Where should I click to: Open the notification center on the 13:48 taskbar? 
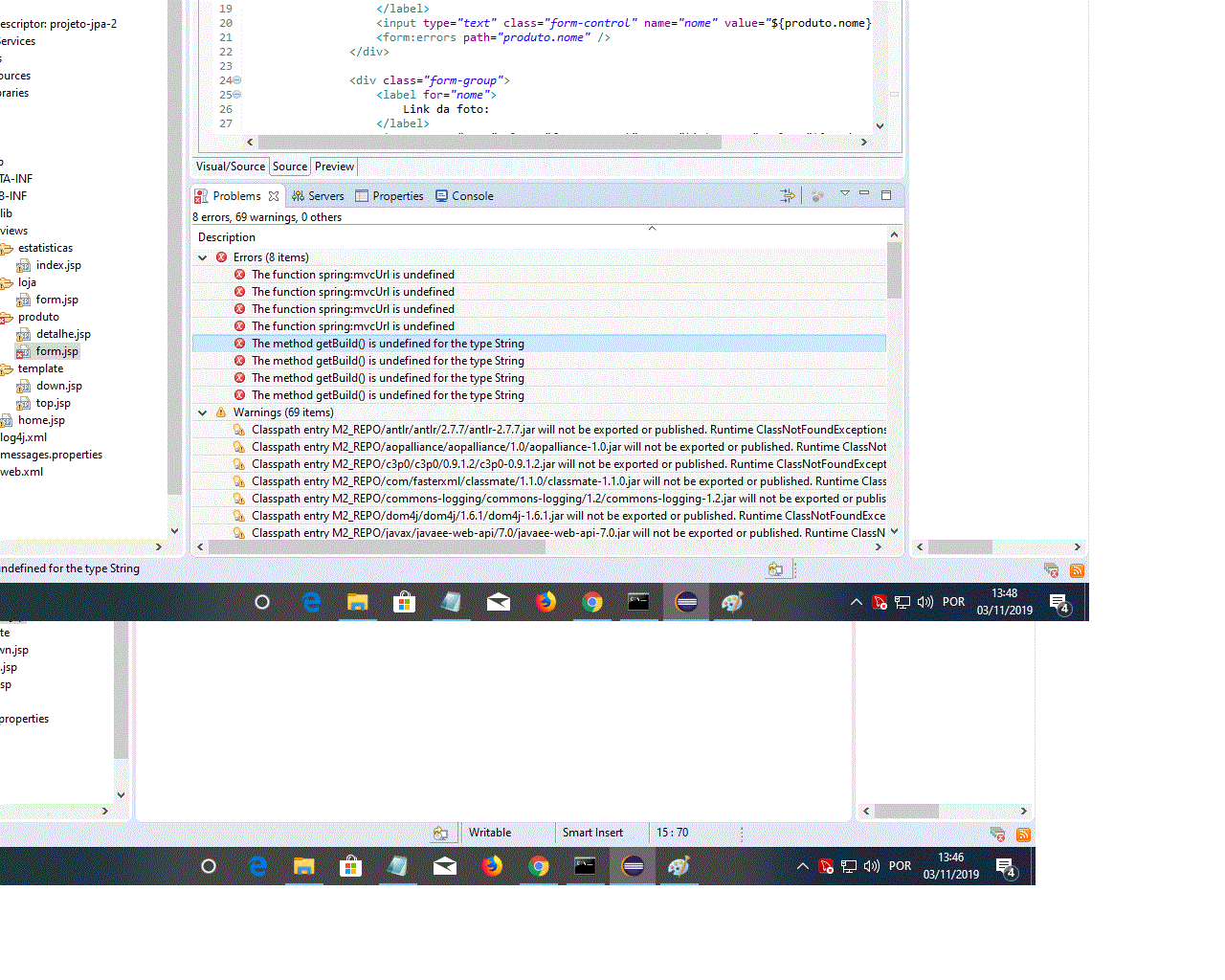pyautogui.click(x=1059, y=603)
